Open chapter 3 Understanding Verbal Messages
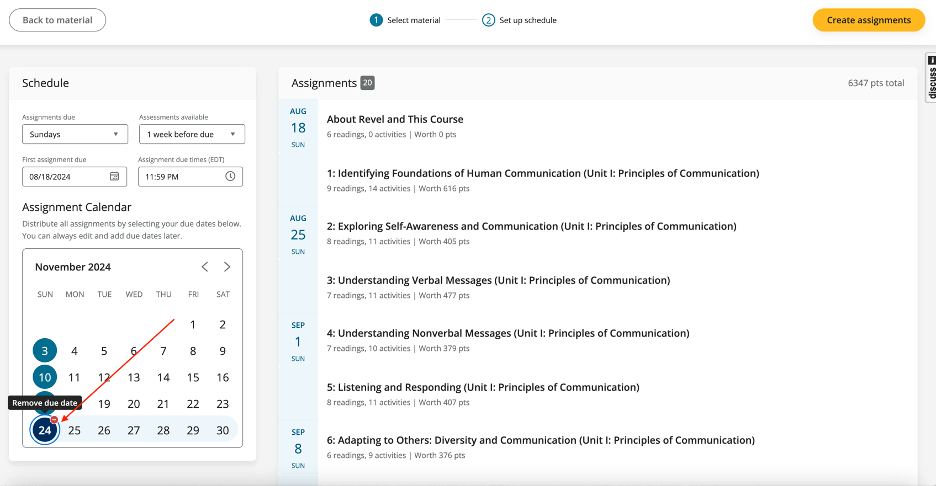936x486 pixels. (x=498, y=280)
